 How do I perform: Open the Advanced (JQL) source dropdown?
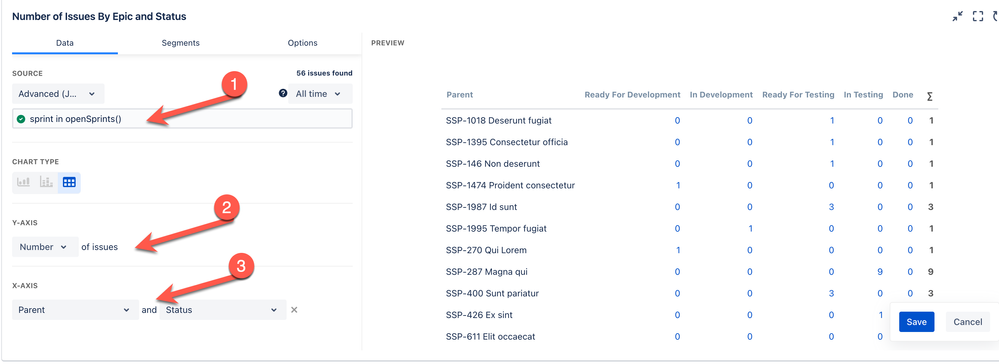tap(58, 94)
